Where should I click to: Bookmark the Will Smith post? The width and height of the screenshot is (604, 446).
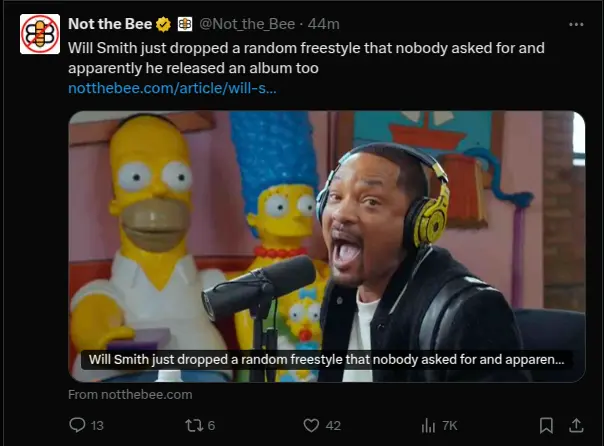[x=546, y=425]
